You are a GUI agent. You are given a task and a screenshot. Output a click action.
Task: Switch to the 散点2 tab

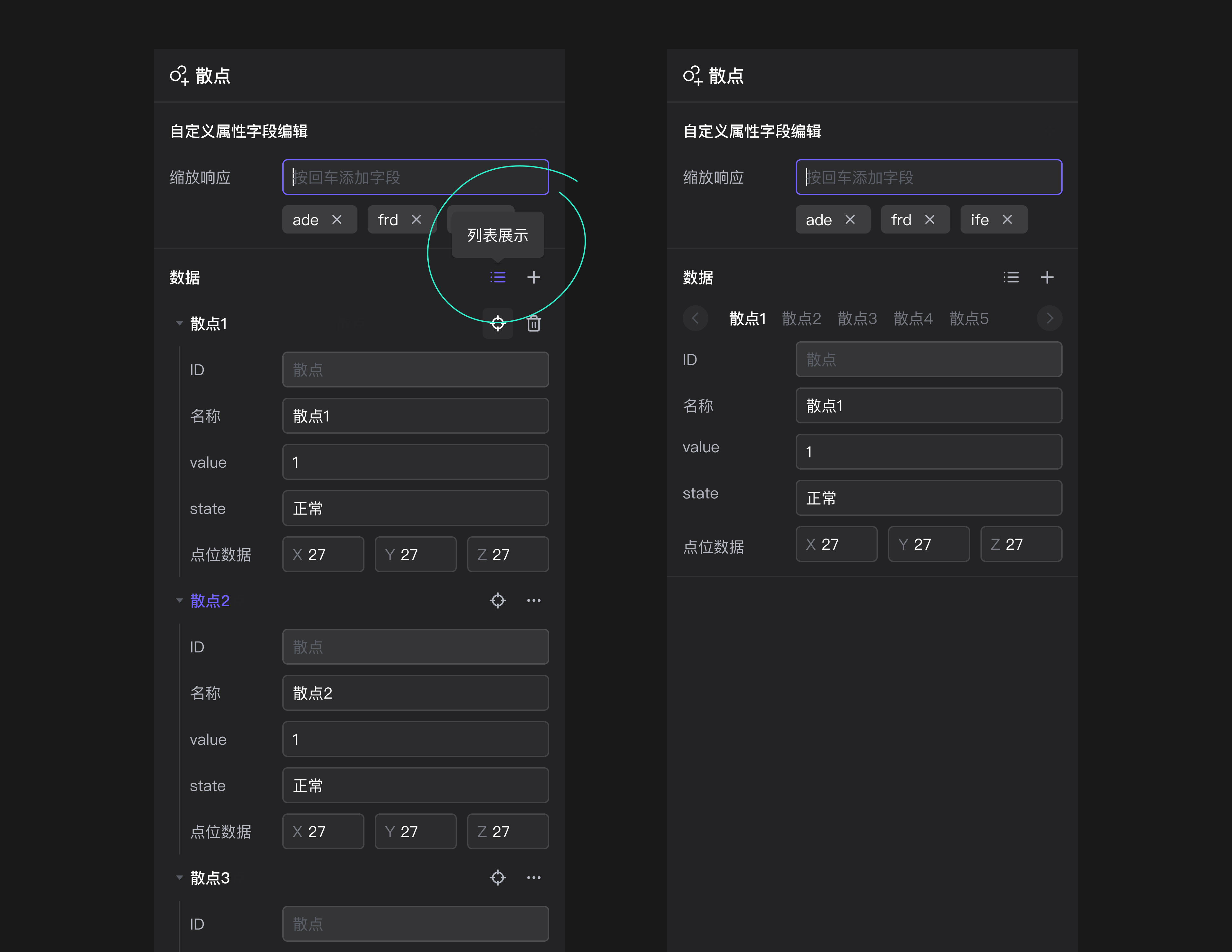[x=801, y=318]
